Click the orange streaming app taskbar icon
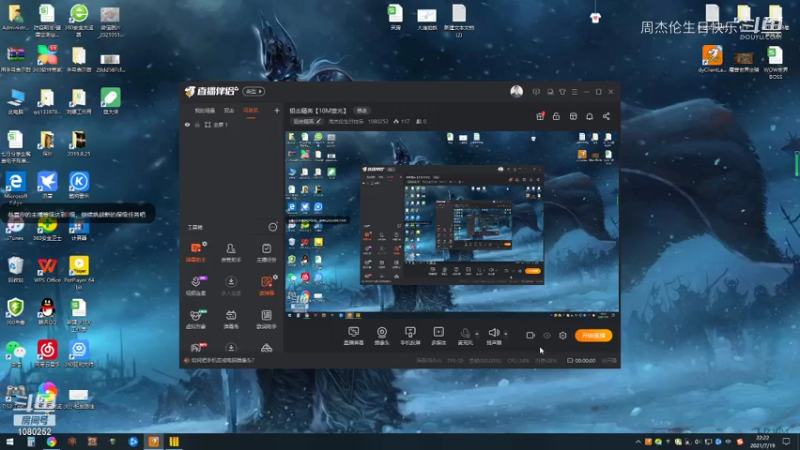This screenshot has width=800, height=450. click(x=153, y=441)
